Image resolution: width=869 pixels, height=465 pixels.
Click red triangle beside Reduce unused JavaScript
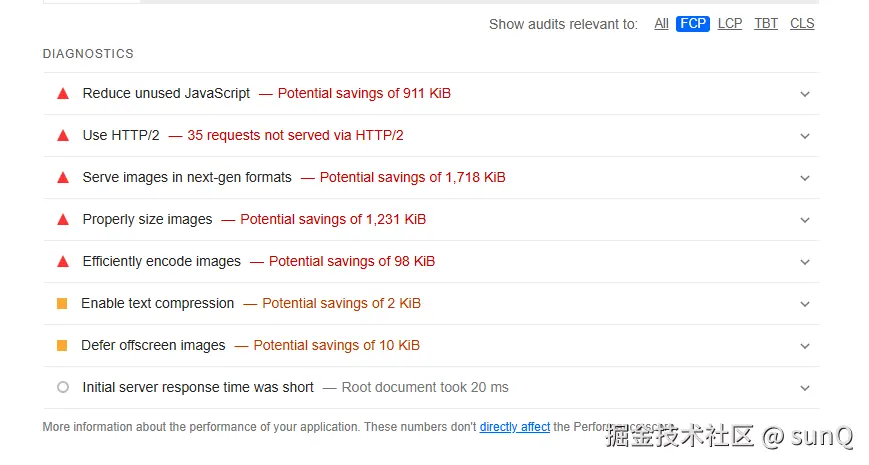point(62,94)
